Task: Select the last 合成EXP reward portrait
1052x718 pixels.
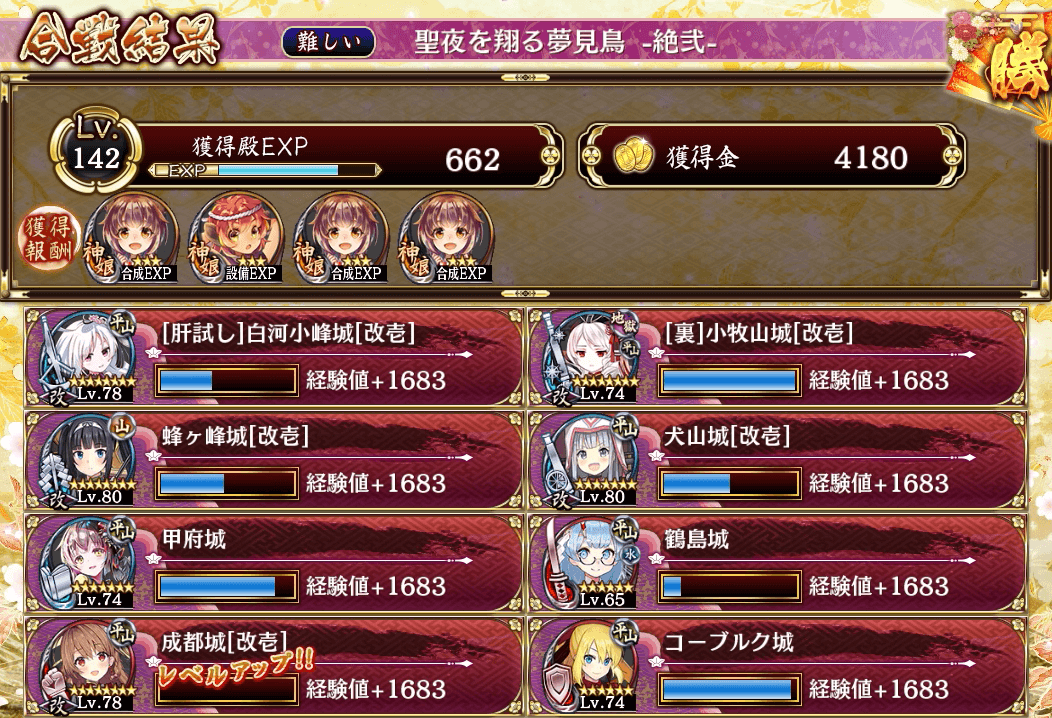Action: (446, 237)
